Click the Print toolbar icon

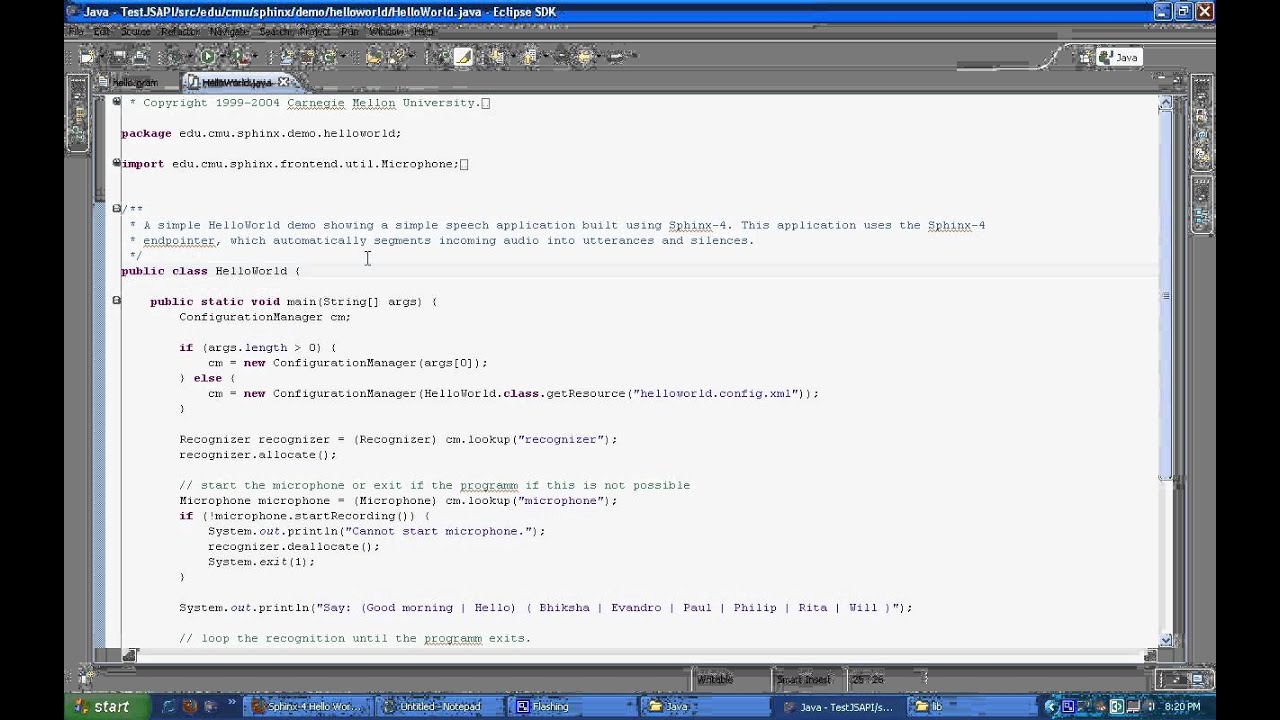[140, 57]
